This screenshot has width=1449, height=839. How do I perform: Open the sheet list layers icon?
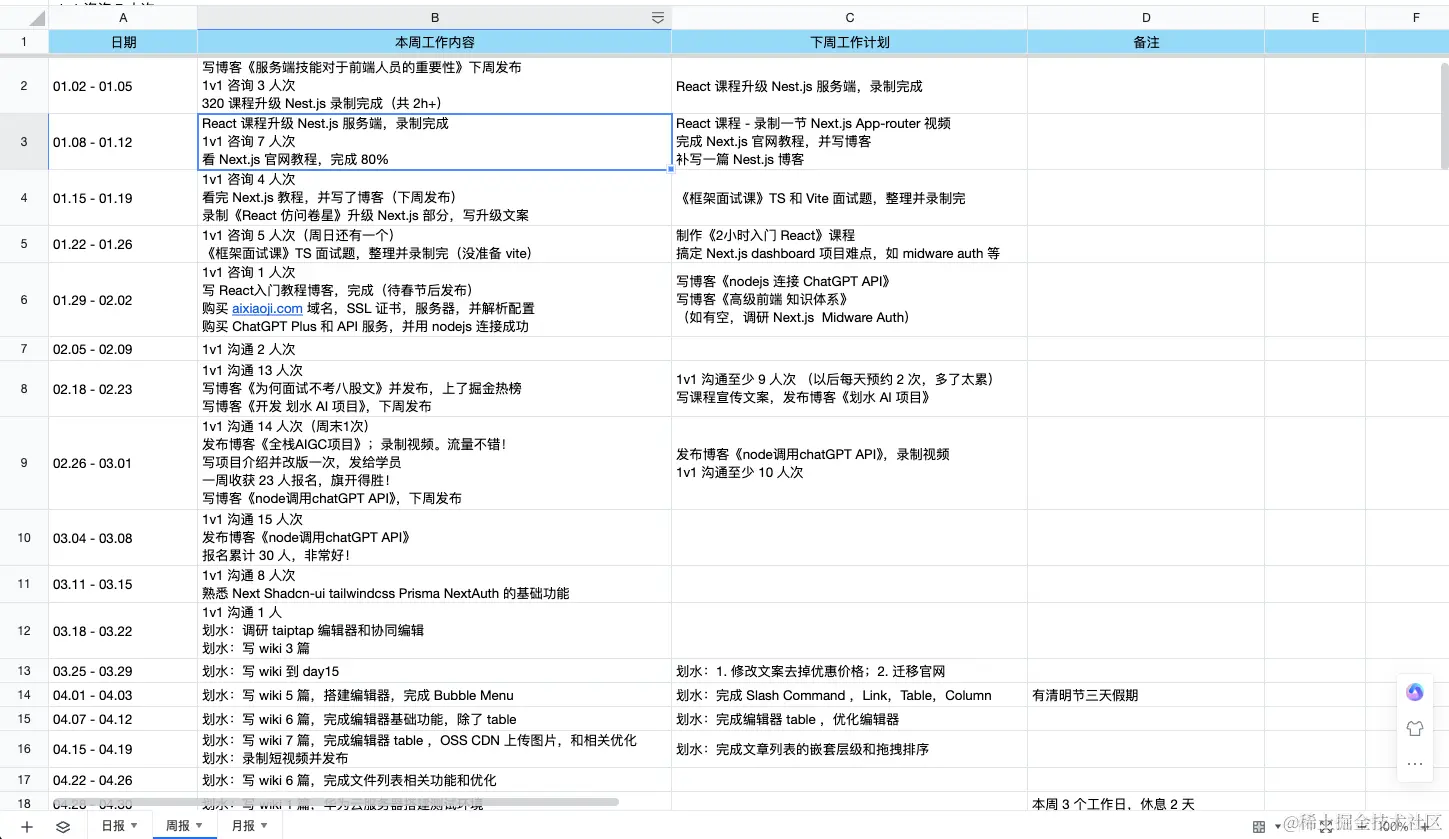[63, 826]
